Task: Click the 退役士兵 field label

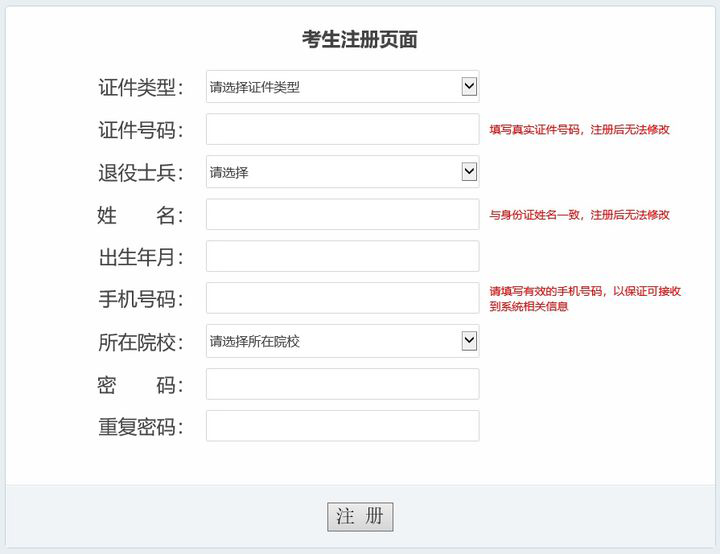Action: (x=140, y=172)
